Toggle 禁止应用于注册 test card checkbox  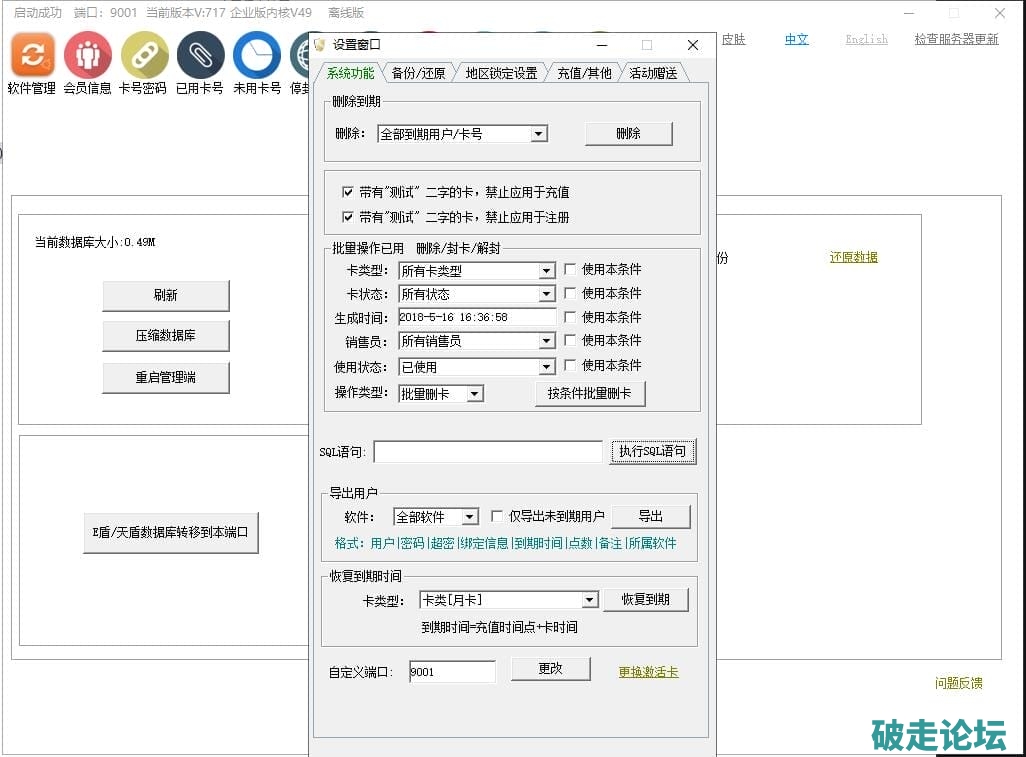point(348,217)
